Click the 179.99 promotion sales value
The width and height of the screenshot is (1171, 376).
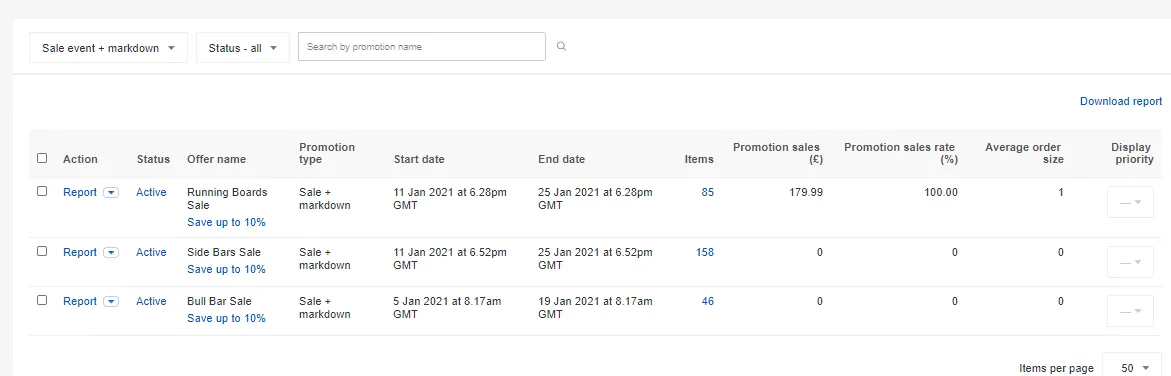[x=806, y=192]
